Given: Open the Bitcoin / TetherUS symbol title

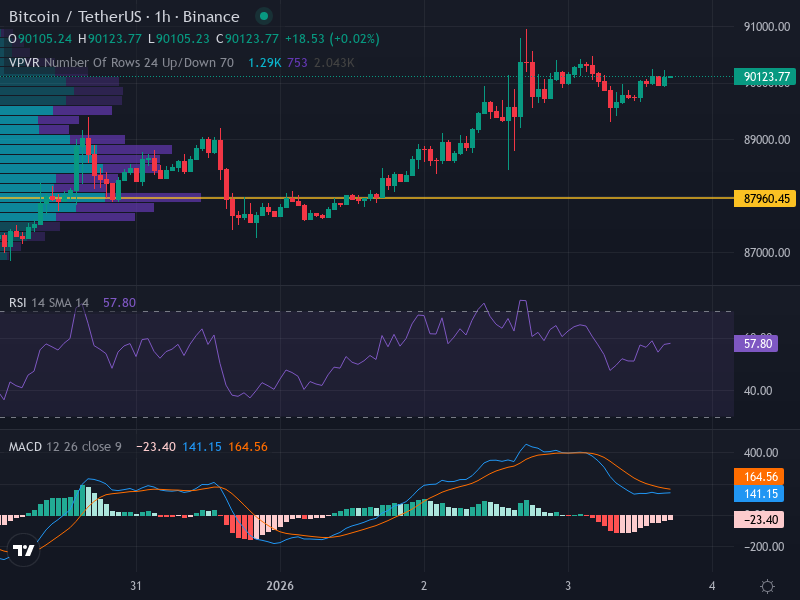Looking at the screenshot, I should point(124,17).
